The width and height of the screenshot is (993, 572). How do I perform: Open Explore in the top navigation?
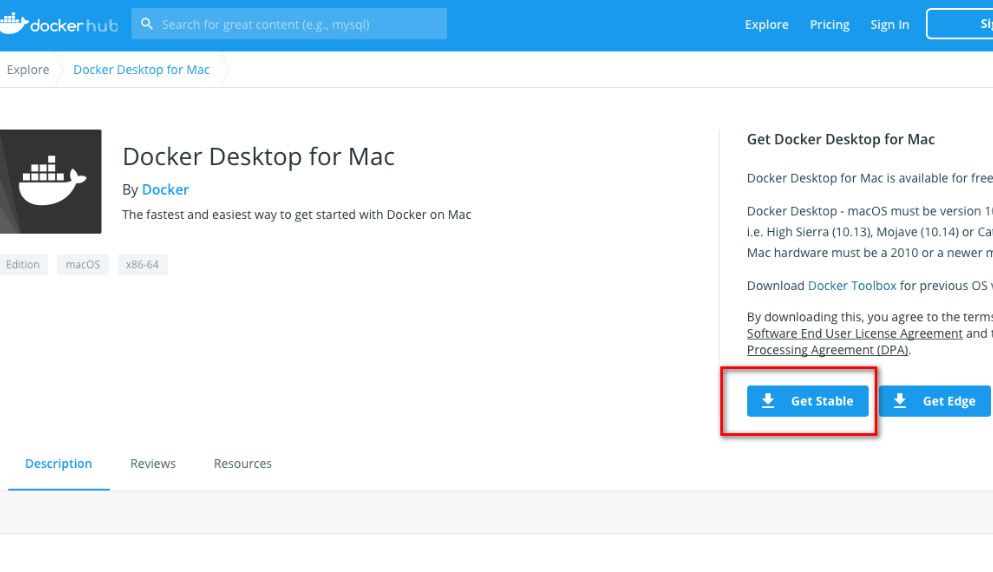(x=766, y=25)
